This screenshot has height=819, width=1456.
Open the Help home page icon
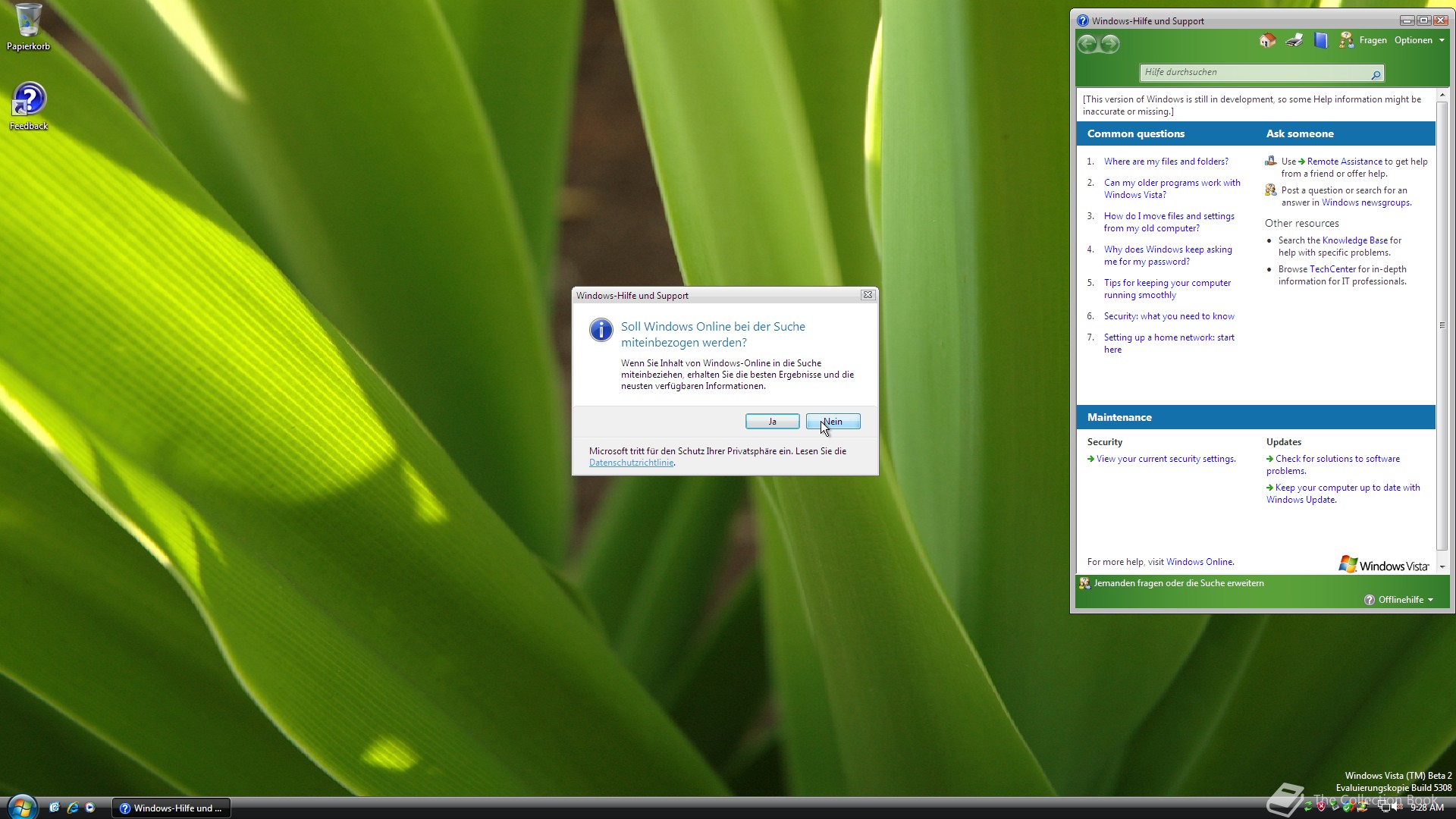[1267, 40]
